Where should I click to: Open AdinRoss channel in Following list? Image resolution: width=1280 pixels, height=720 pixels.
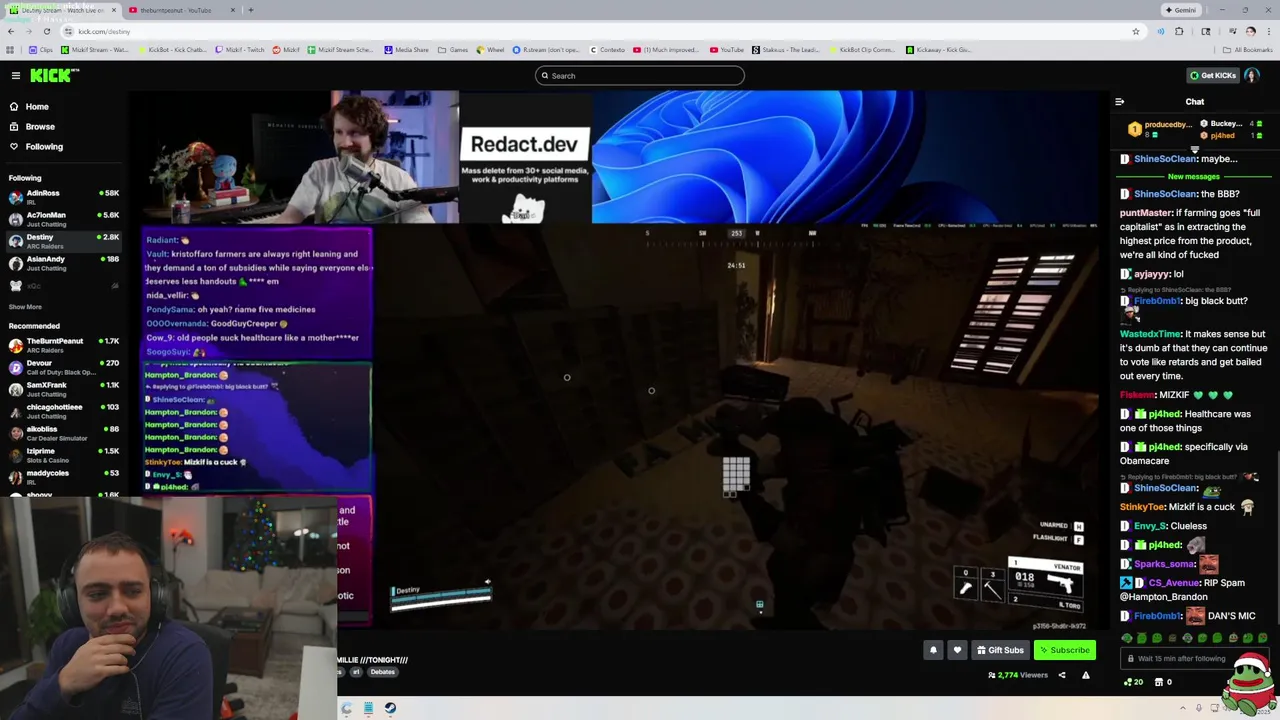(62, 197)
